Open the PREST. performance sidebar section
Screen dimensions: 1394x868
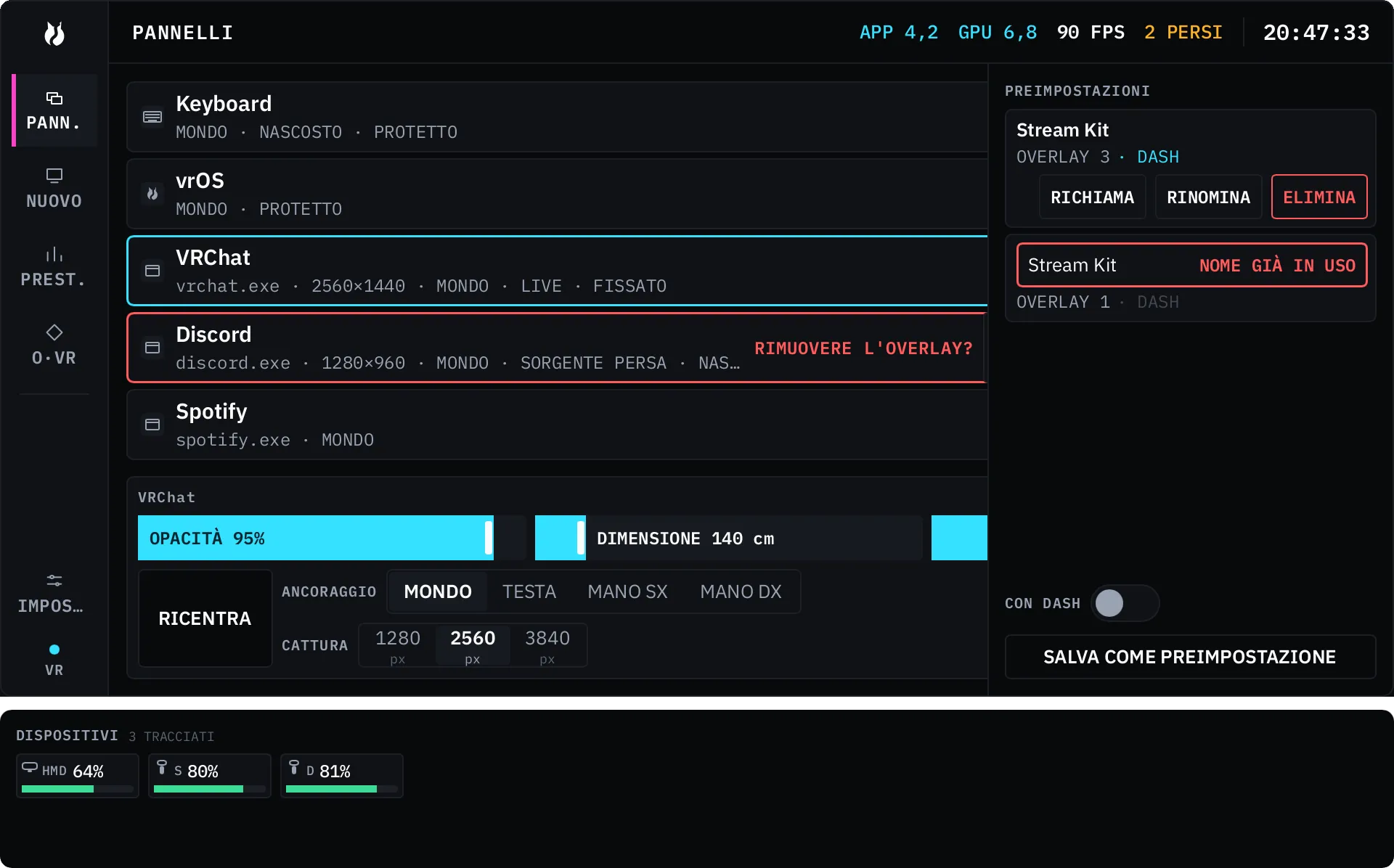coord(54,267)
